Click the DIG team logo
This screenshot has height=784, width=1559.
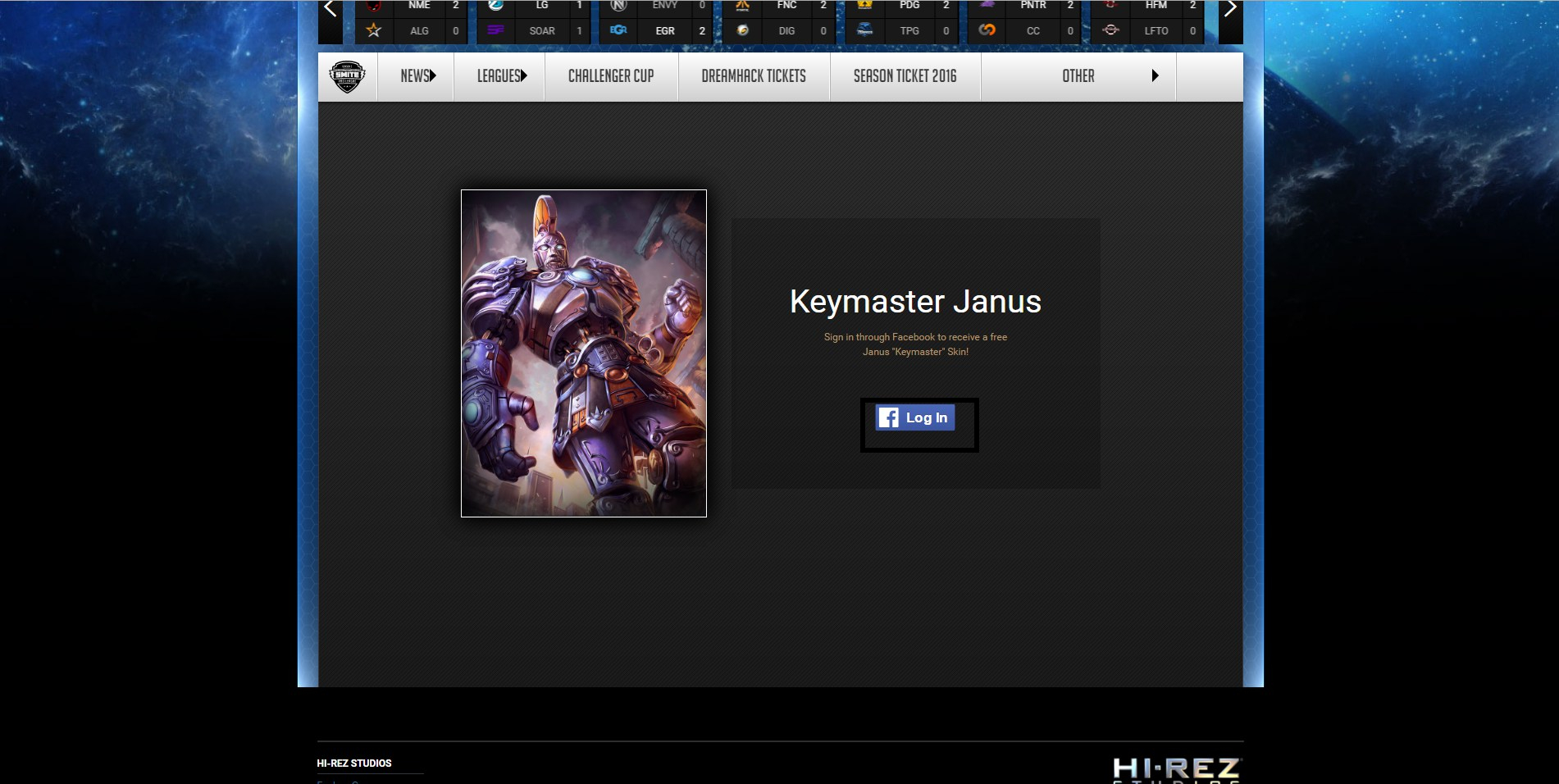click(x=742, y=30)
